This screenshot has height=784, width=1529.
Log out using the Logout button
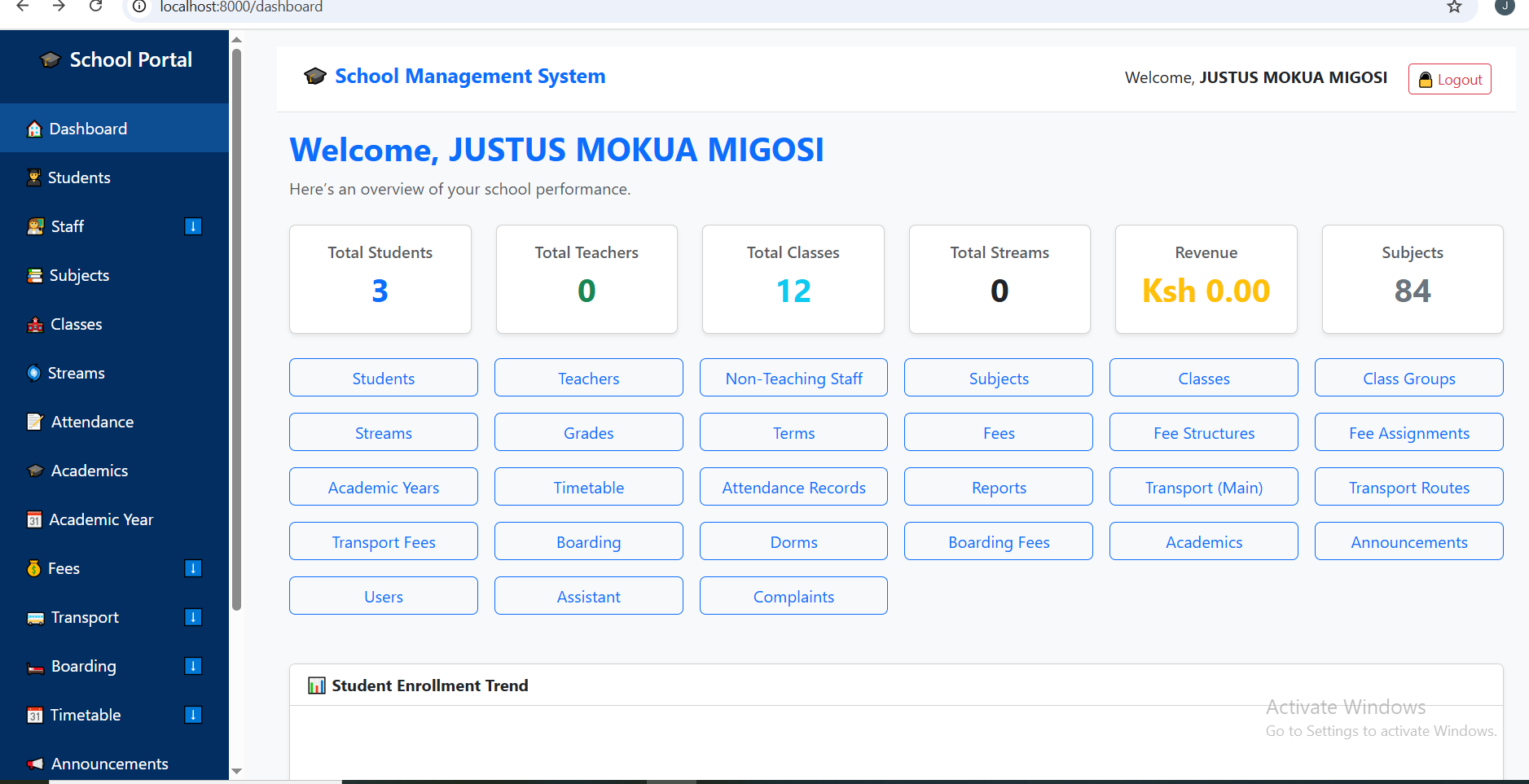tap(1449, 79)
